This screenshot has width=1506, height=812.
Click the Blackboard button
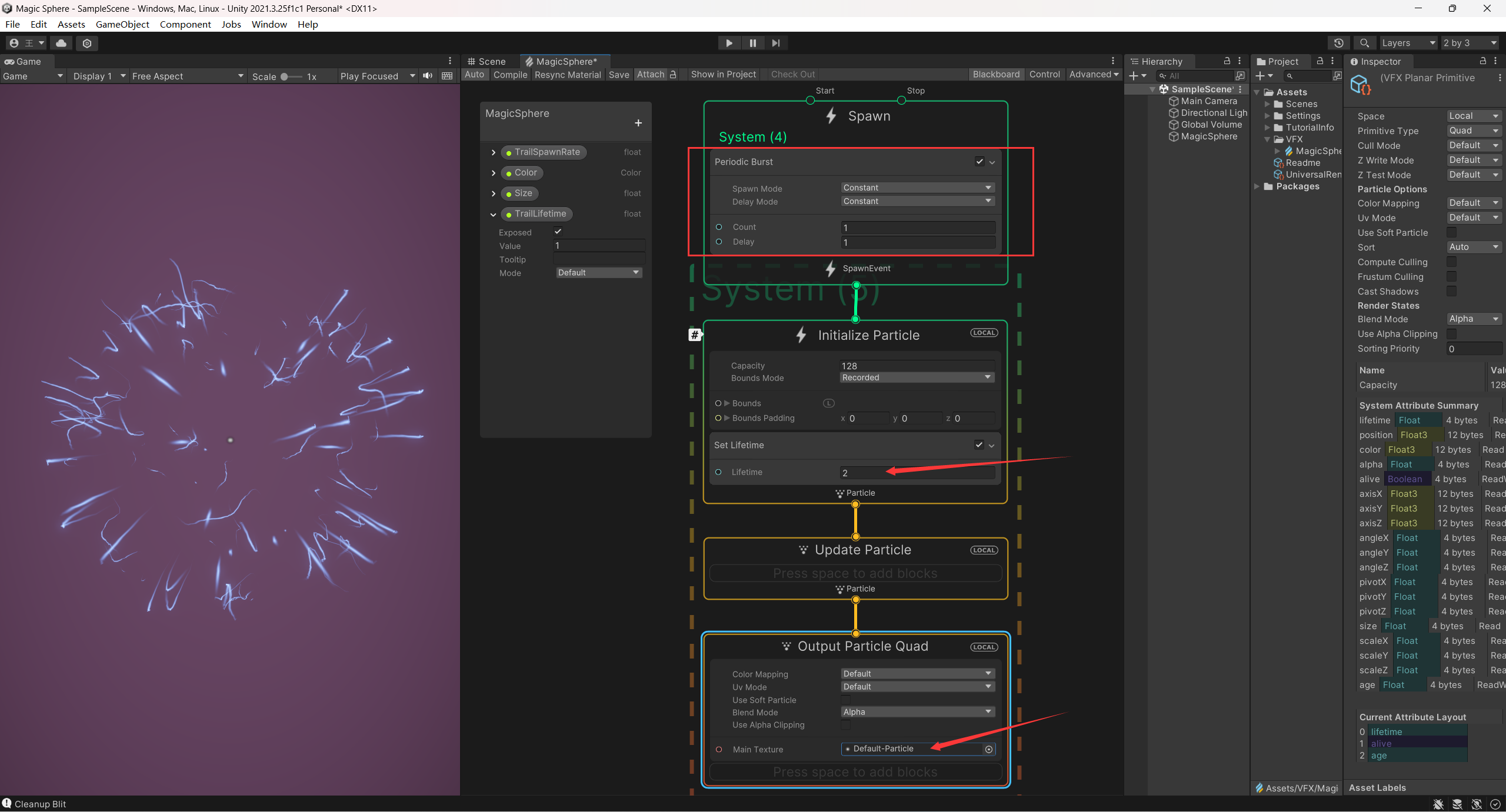[x=996, y=74]
